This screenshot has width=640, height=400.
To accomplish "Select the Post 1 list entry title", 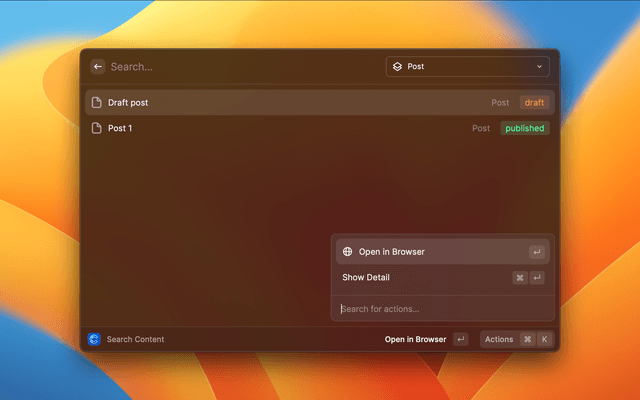I will tap(120, 128).
